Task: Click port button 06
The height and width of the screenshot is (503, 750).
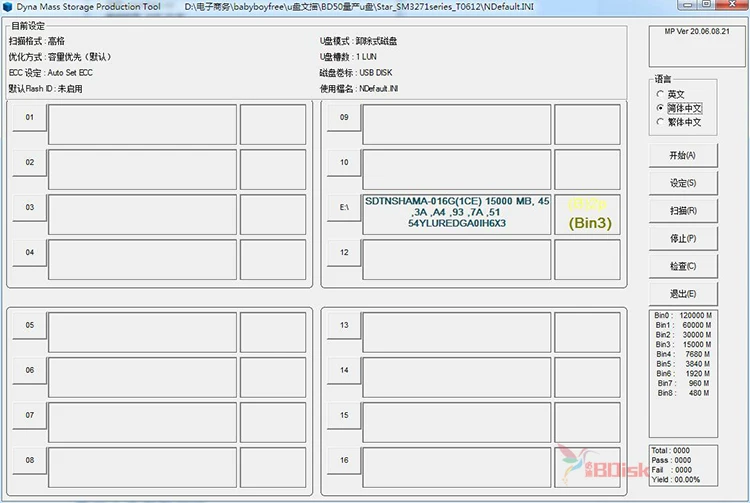Action: (30, 370)
